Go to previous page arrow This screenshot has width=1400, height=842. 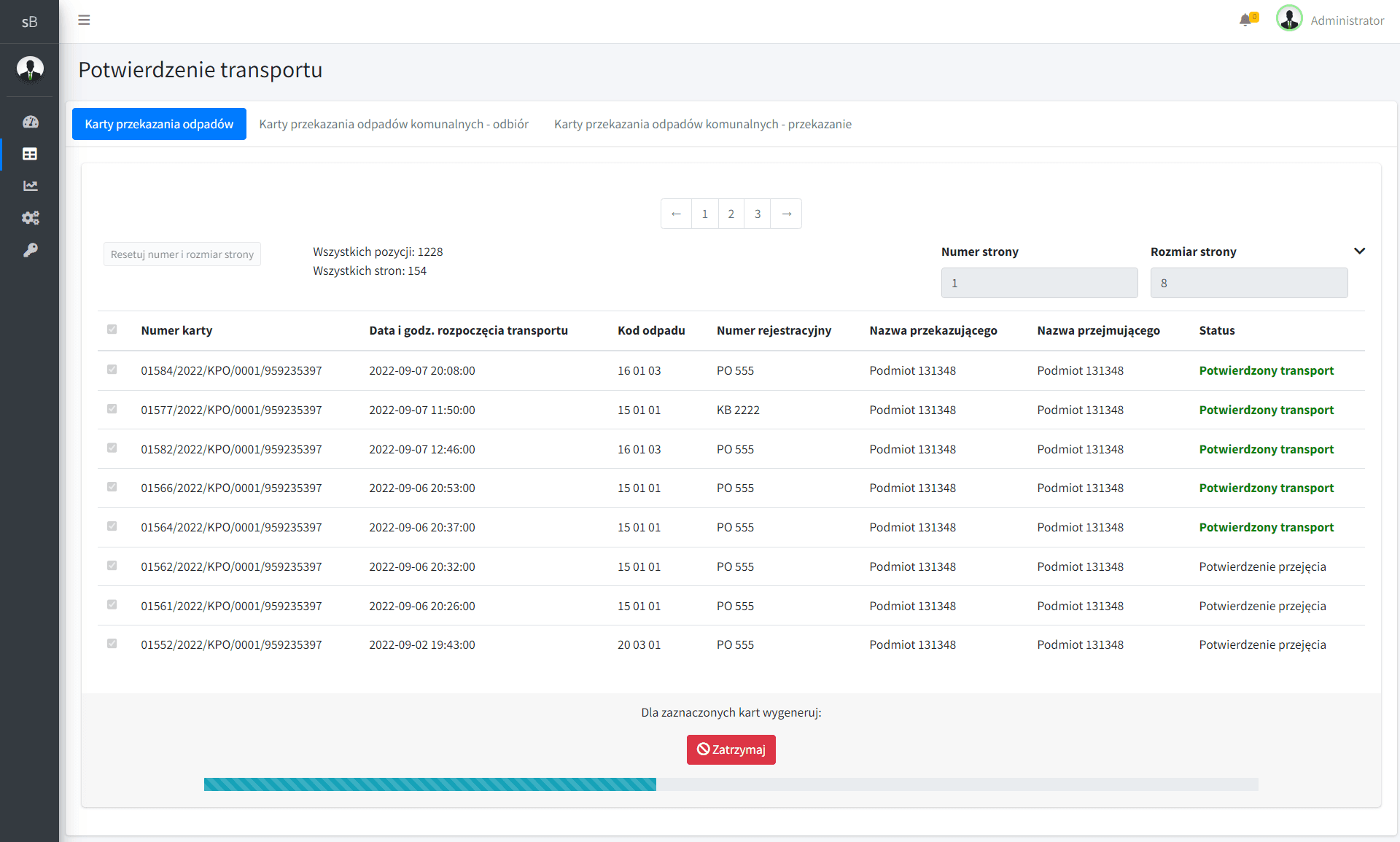tap(676, 214)
